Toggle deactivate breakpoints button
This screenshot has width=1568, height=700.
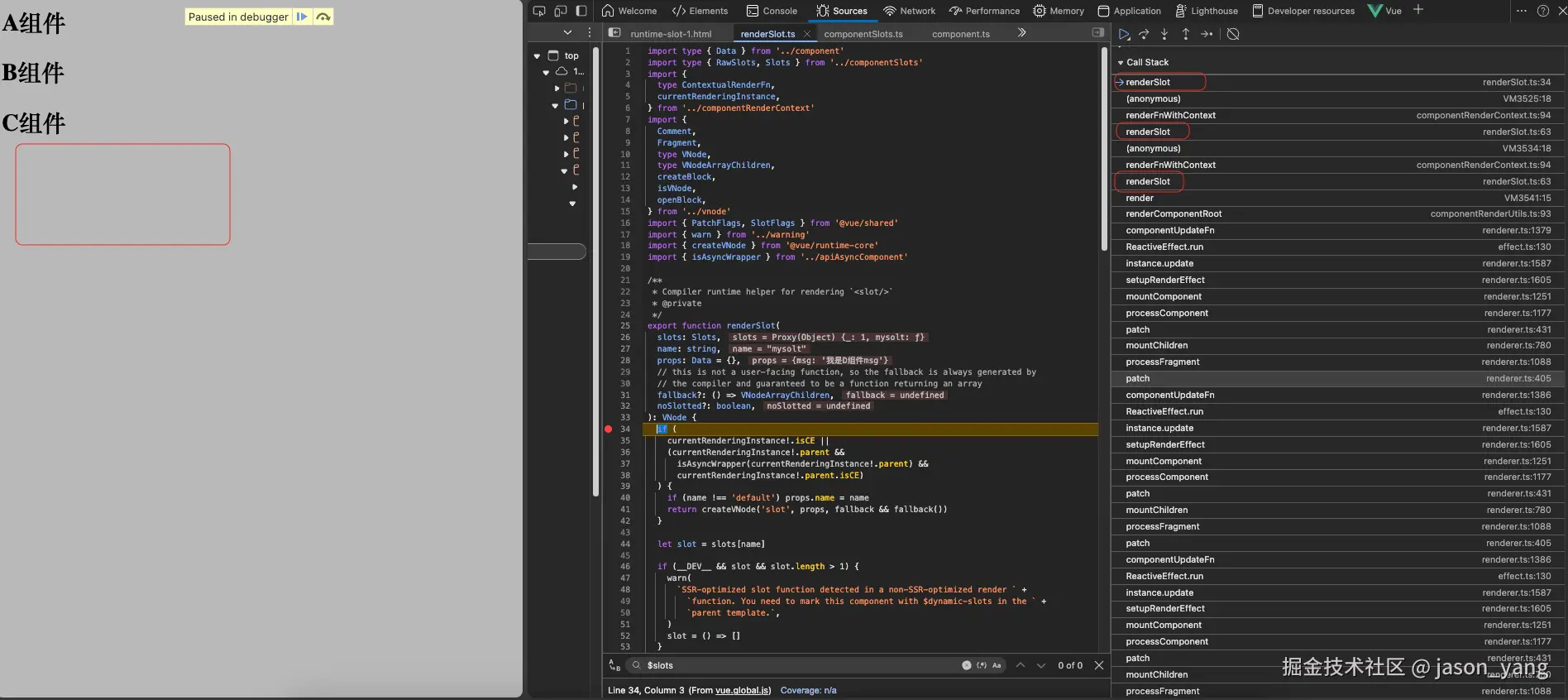pos(1233,34)
